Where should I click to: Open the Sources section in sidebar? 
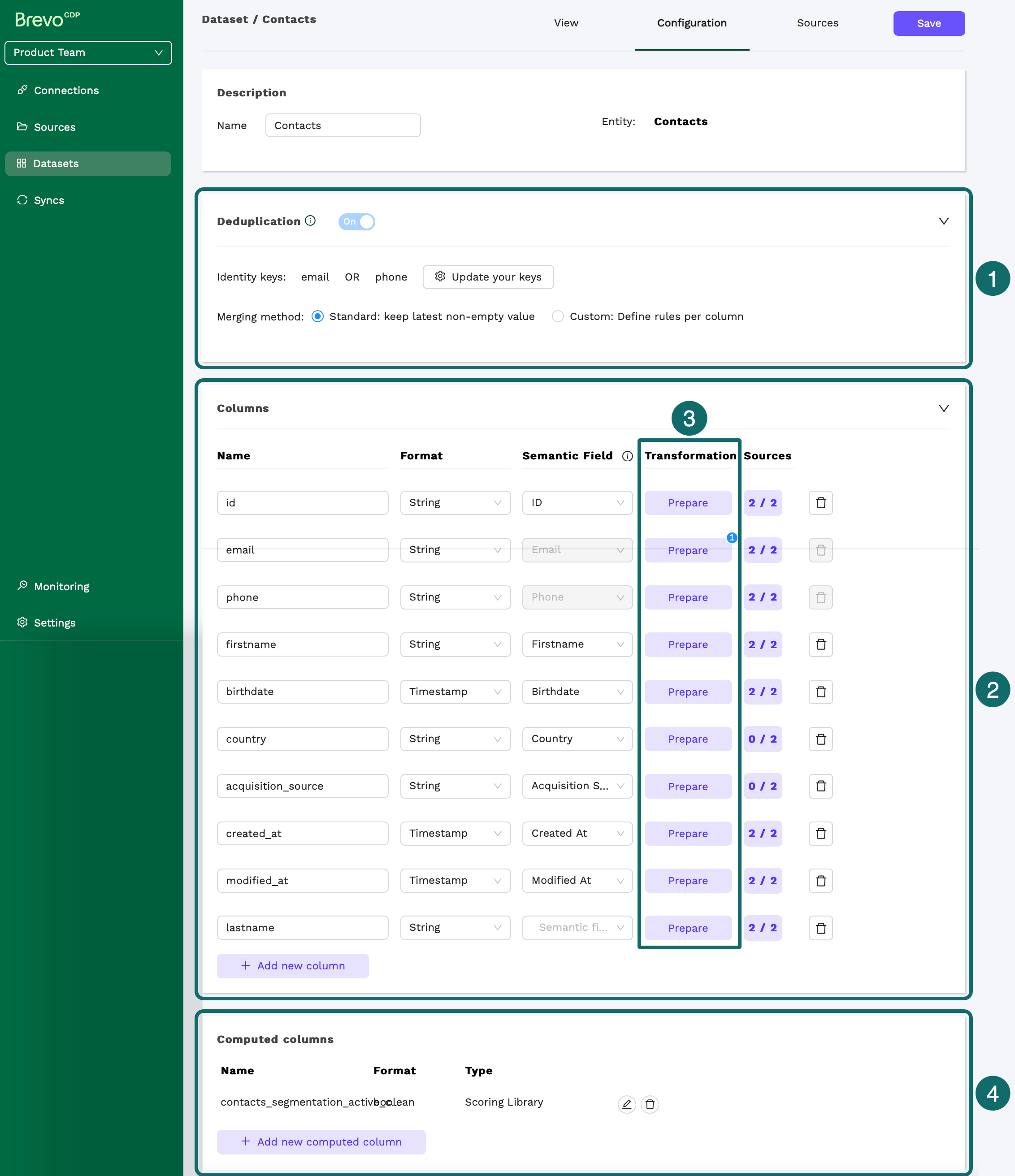coord(54,126)
